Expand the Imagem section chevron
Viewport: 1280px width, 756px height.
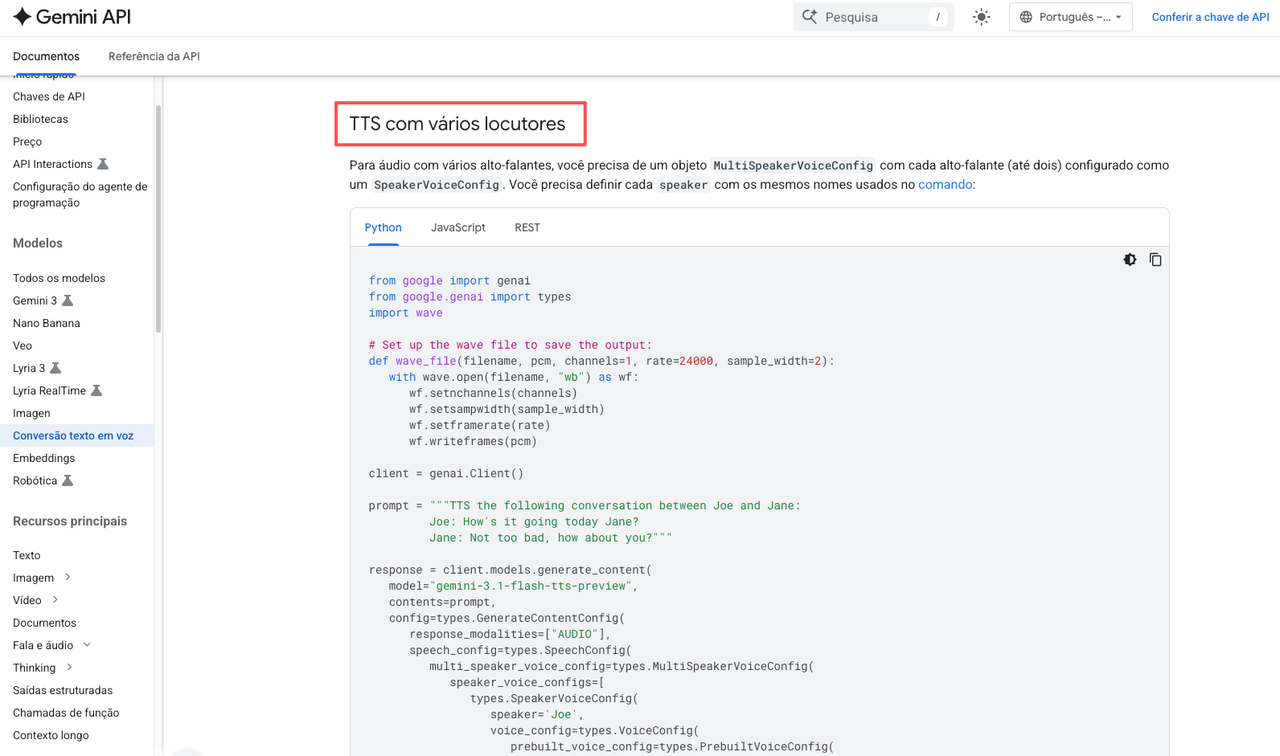(68, 577)
